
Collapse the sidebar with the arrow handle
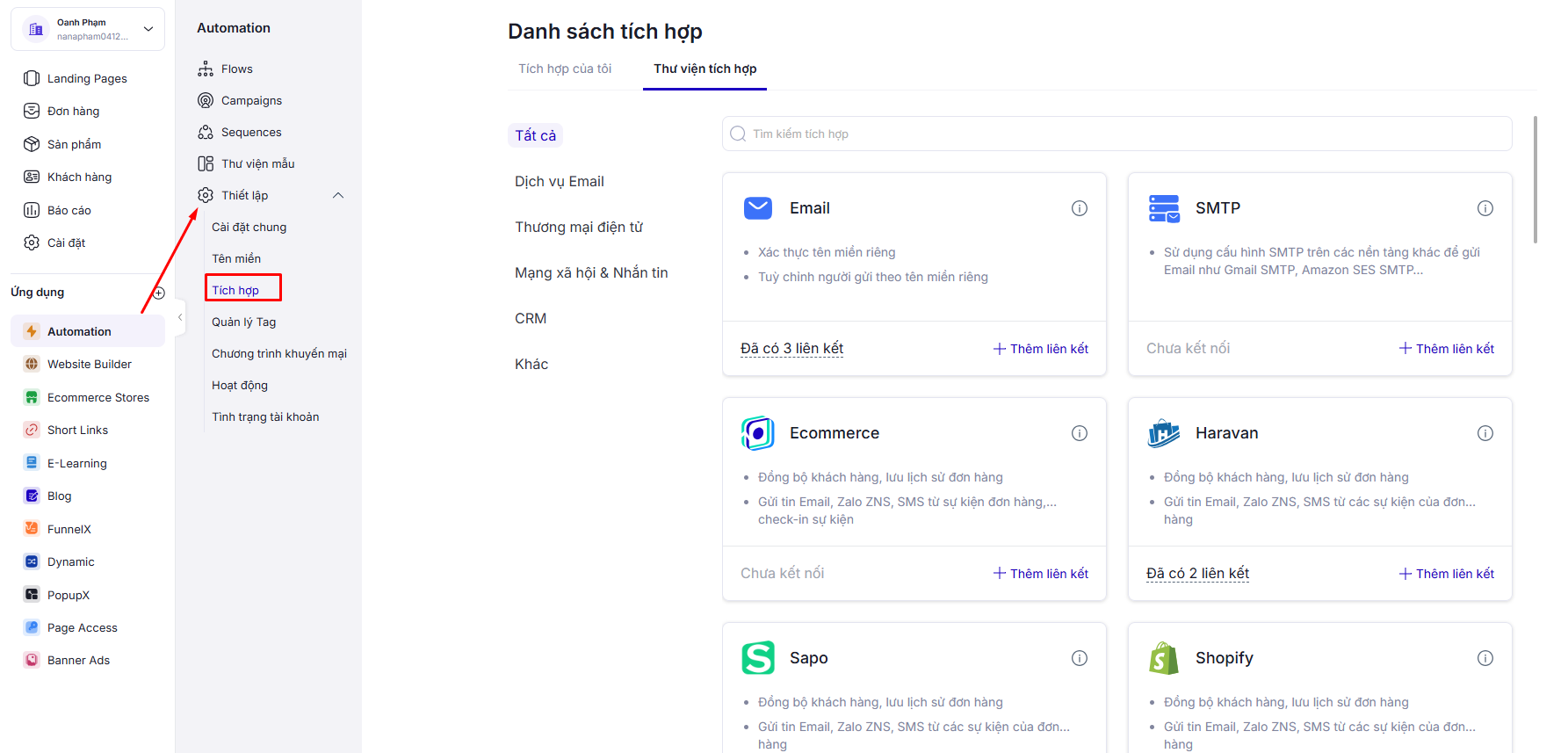point(180,317)
